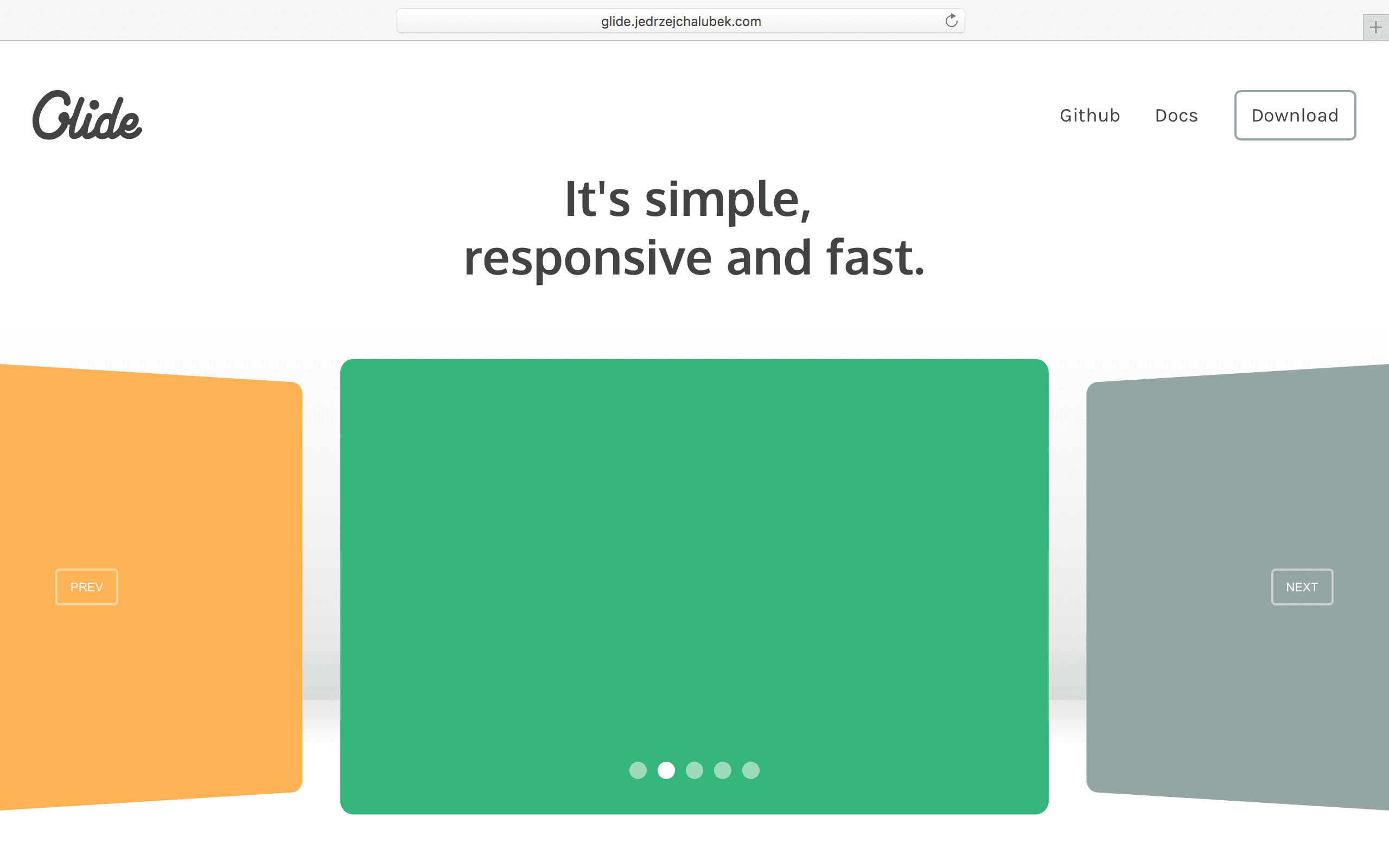Click the PREV navigation button icon
This screenshot has height=868, width=1389.
[x=86, y=587]
